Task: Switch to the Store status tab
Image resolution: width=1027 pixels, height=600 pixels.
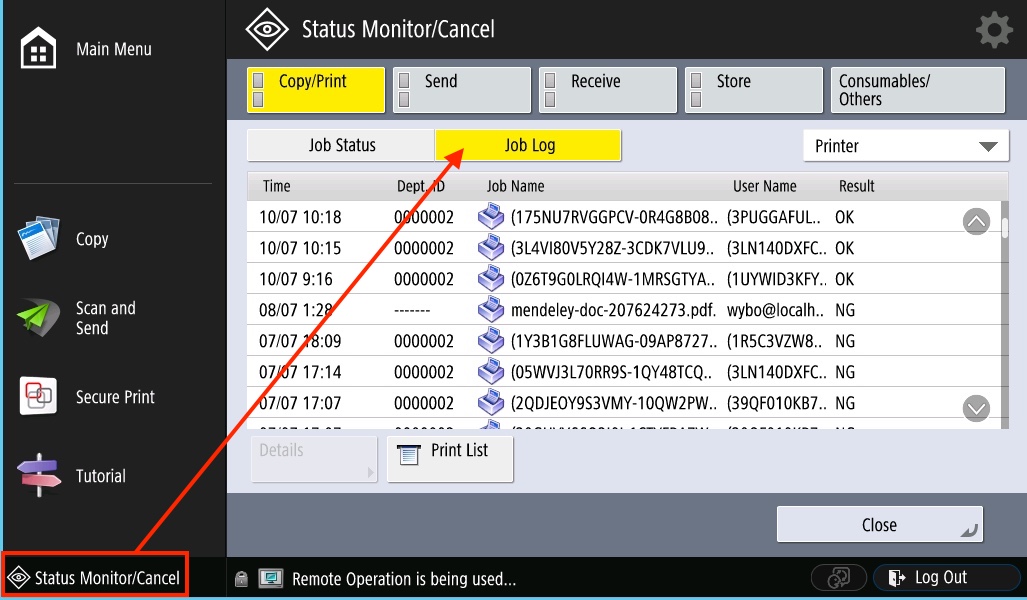Action: pyautogui.click(x=753, y=90)
